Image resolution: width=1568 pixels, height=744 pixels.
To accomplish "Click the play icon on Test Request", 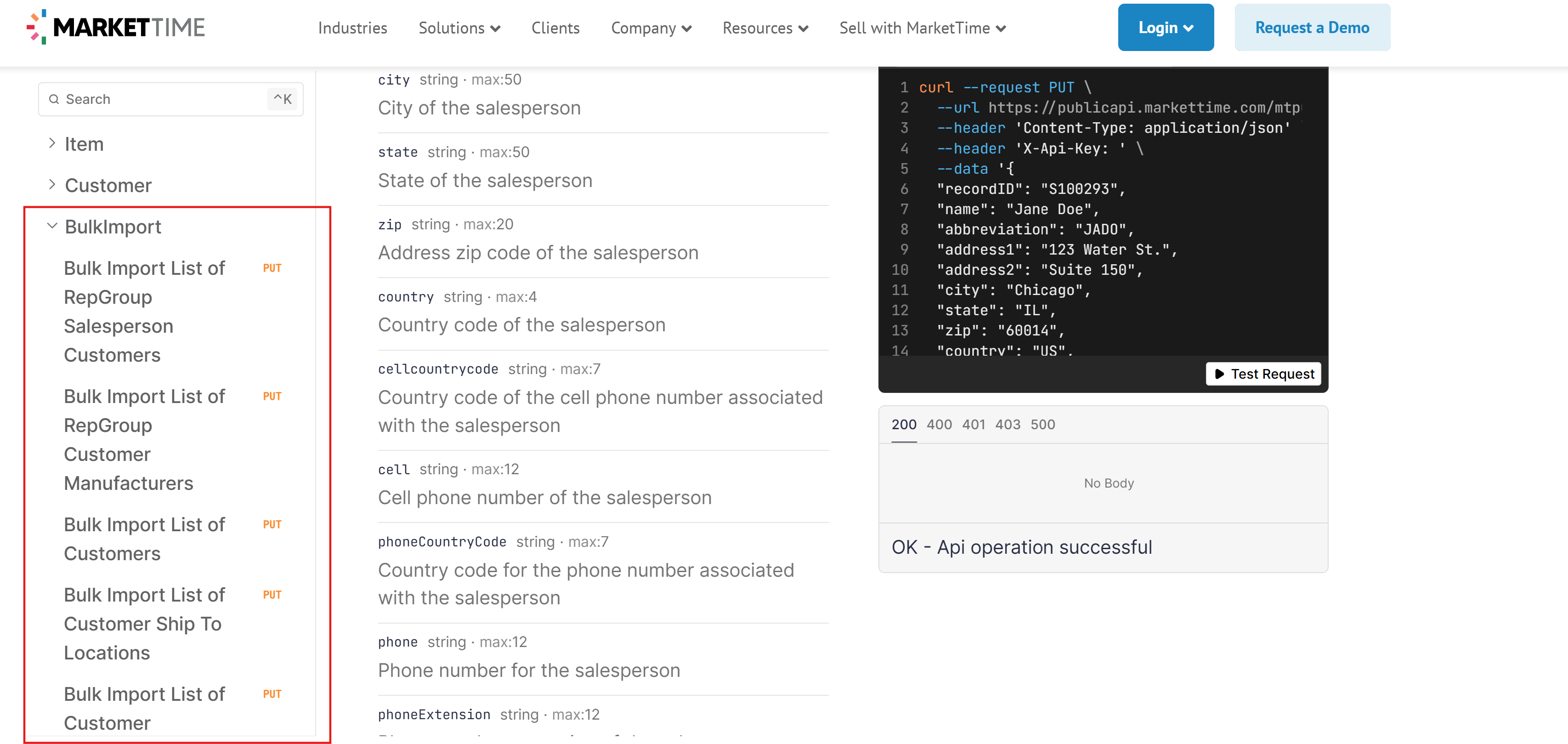I will tap(1219, 374).
